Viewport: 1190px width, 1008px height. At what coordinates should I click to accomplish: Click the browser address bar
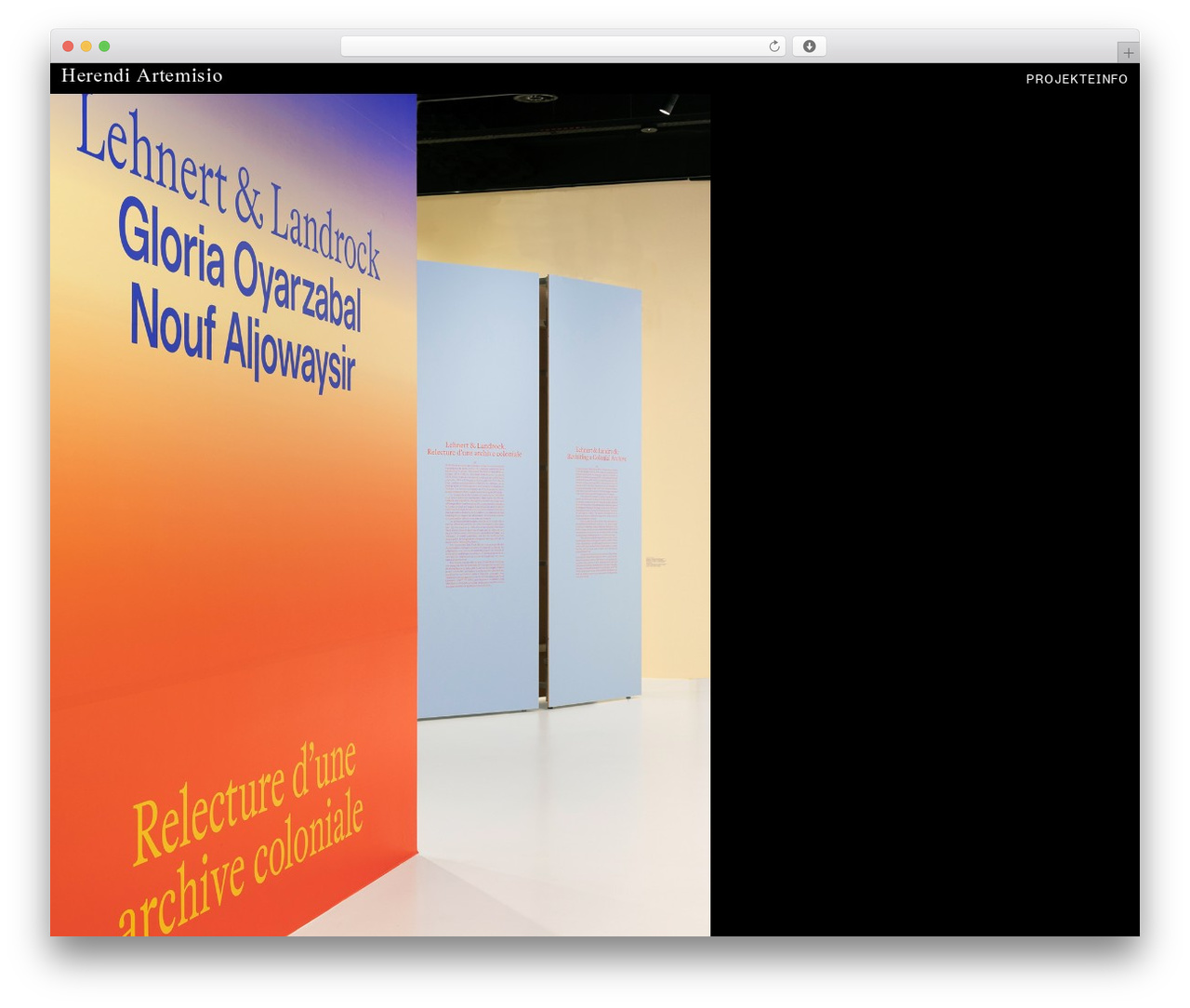562,46
